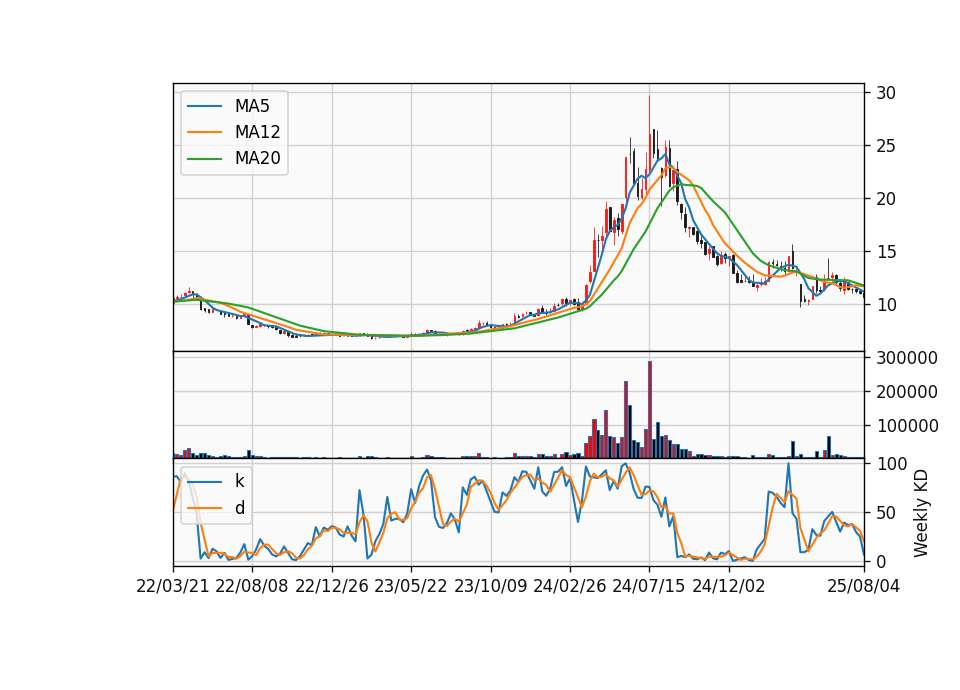Click the volume axis value 100000
Screen dimensions: 960x690
[x=907, y=426]
